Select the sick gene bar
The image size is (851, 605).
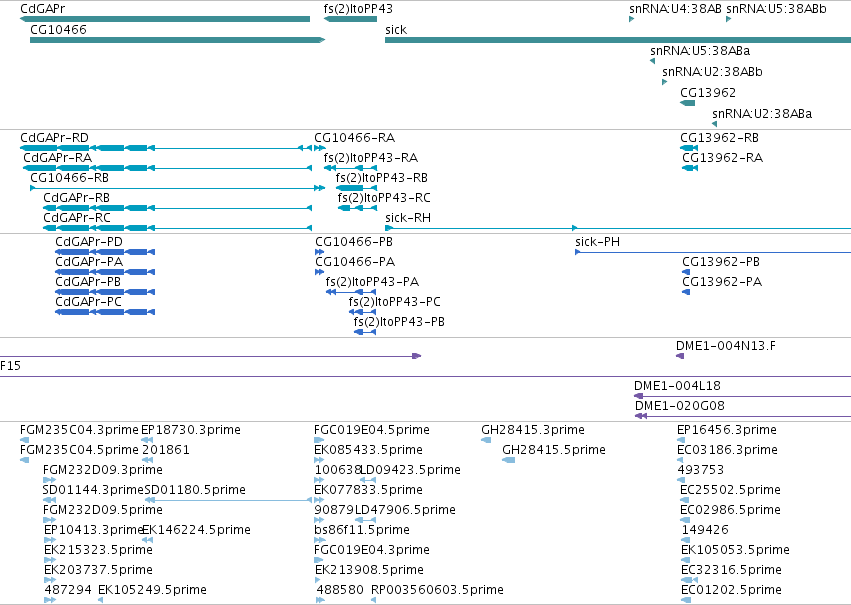click(618, 40)
